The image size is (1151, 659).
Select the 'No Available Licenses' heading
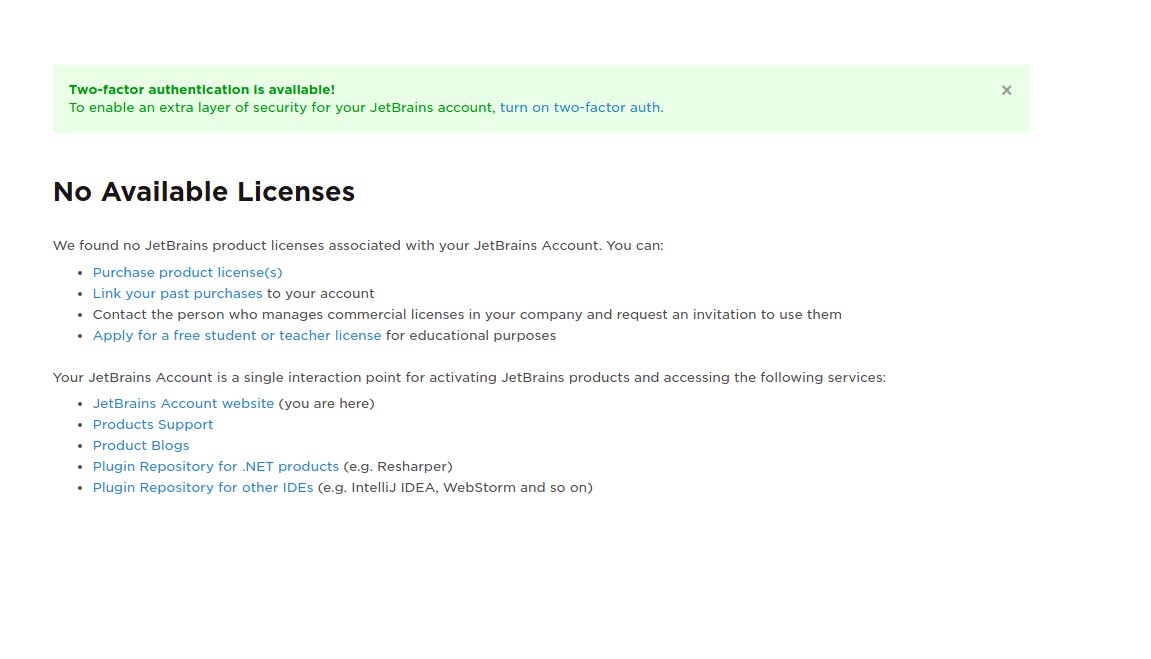pos(204,192)
